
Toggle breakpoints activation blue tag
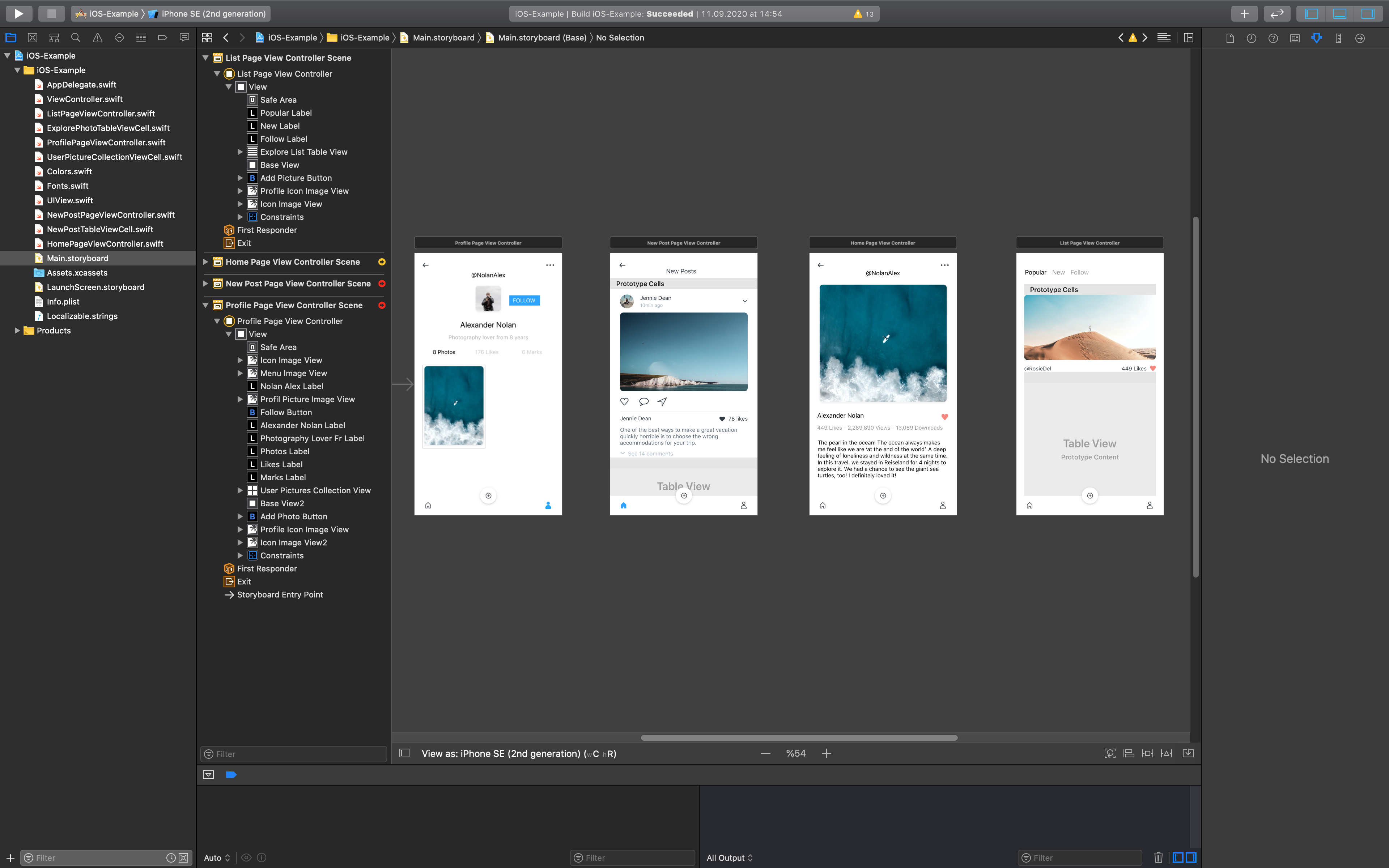(x=231, y=774)
